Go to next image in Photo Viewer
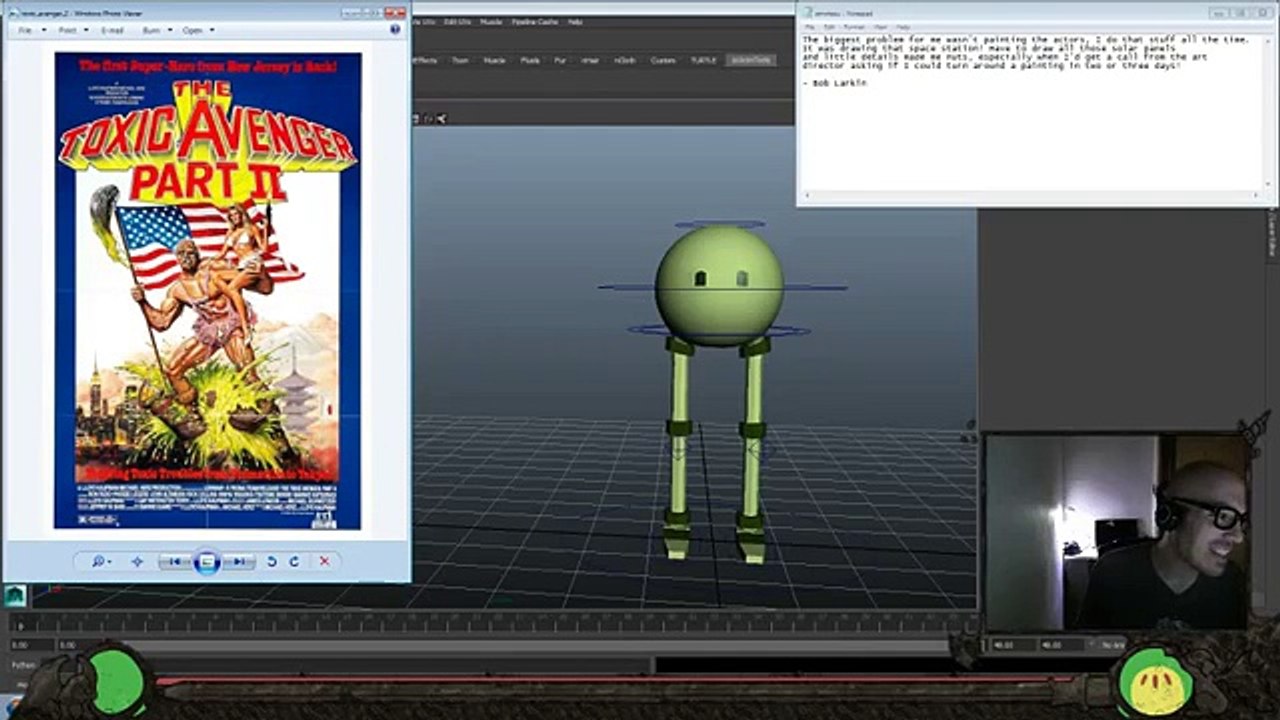Viewport: 1280px width, 720px height. (238, 562)
